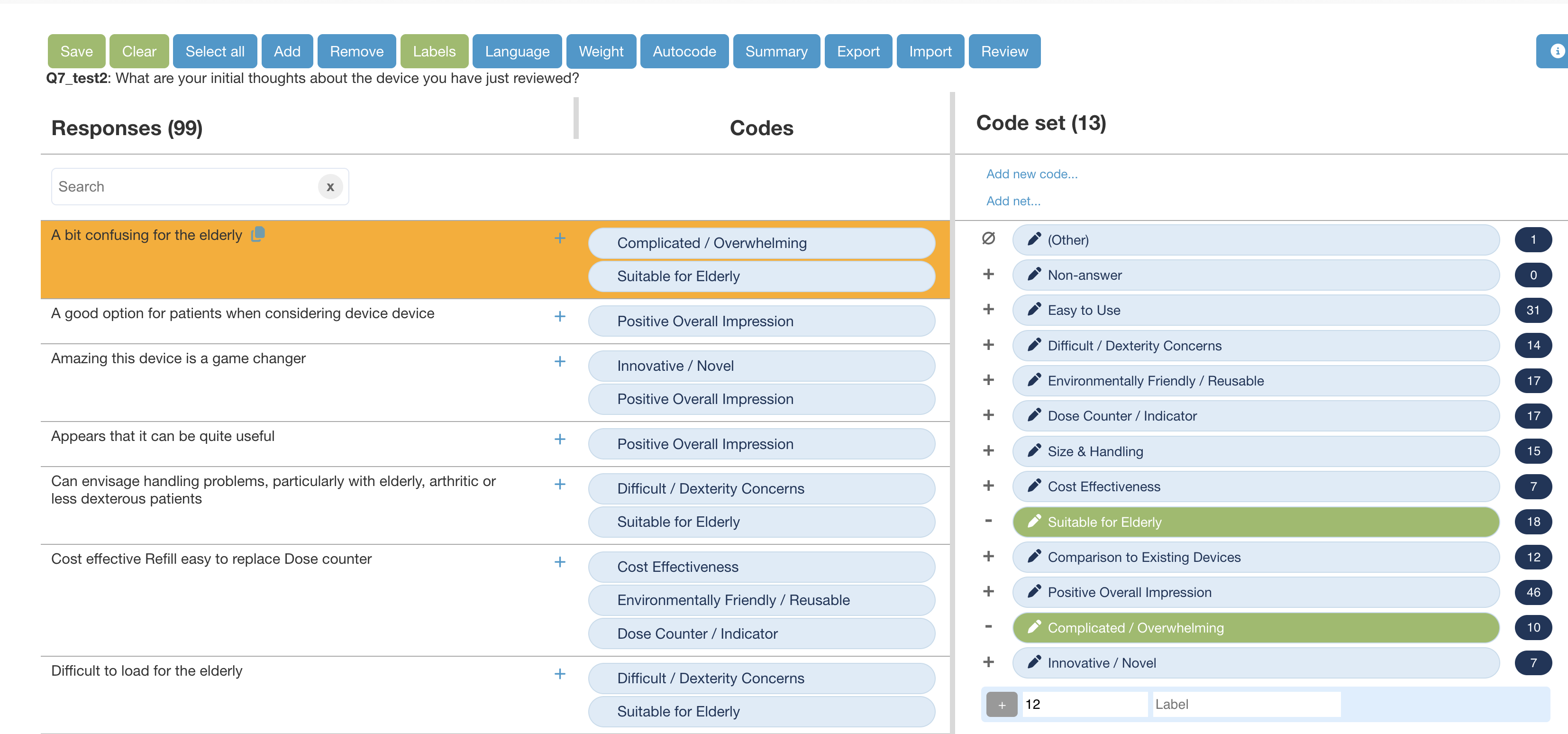
Task: Click plus icon for 'A good option for patients' response
Action: (x=560, y=316)
